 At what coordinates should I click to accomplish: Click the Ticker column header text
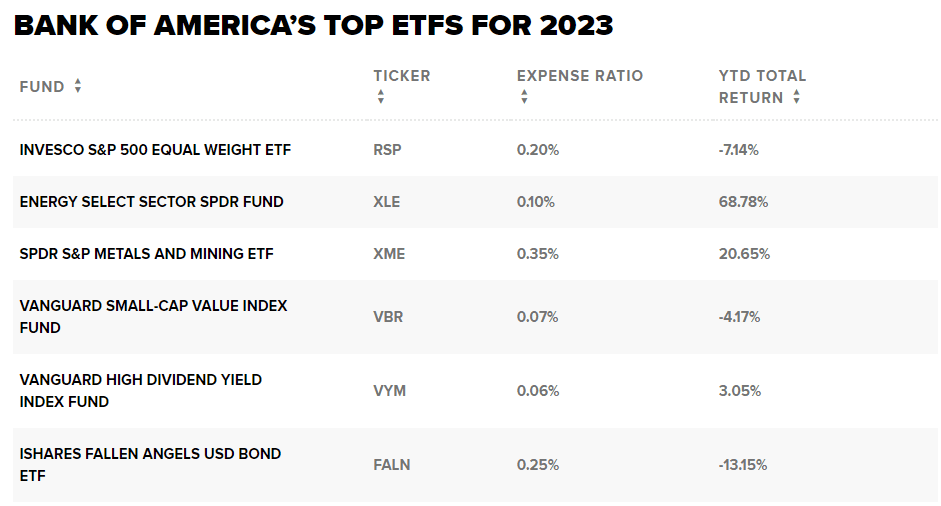click(x=402, y=76)
